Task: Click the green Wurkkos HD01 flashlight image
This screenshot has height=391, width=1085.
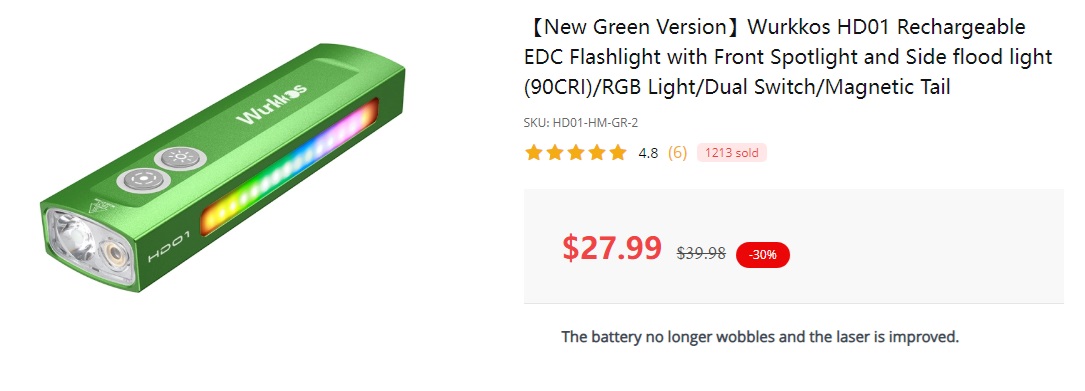Action: [x=222, y=168]
